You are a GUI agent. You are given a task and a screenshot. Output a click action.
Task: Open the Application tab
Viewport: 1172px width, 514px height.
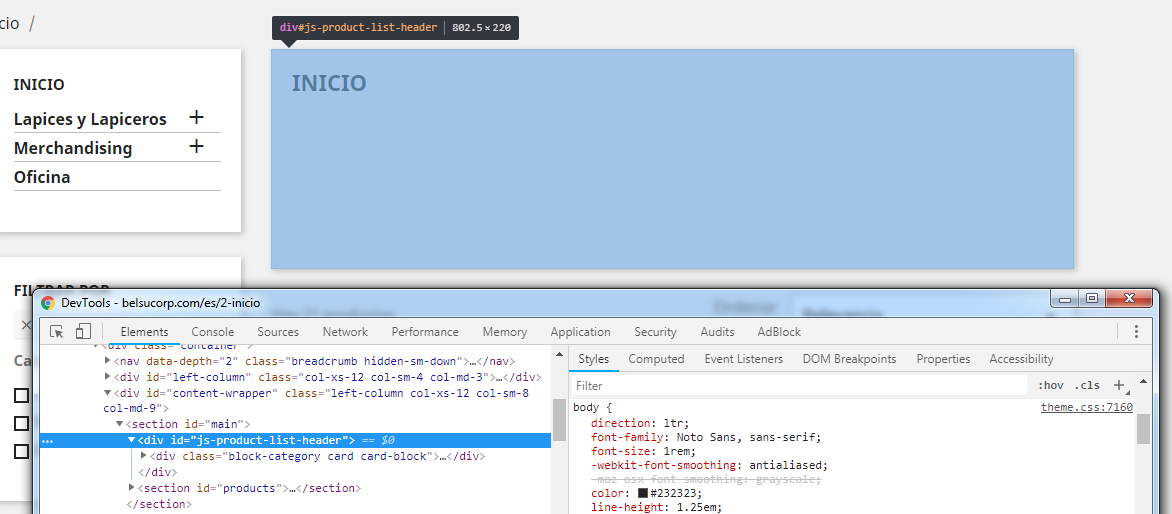pos(581,332)
